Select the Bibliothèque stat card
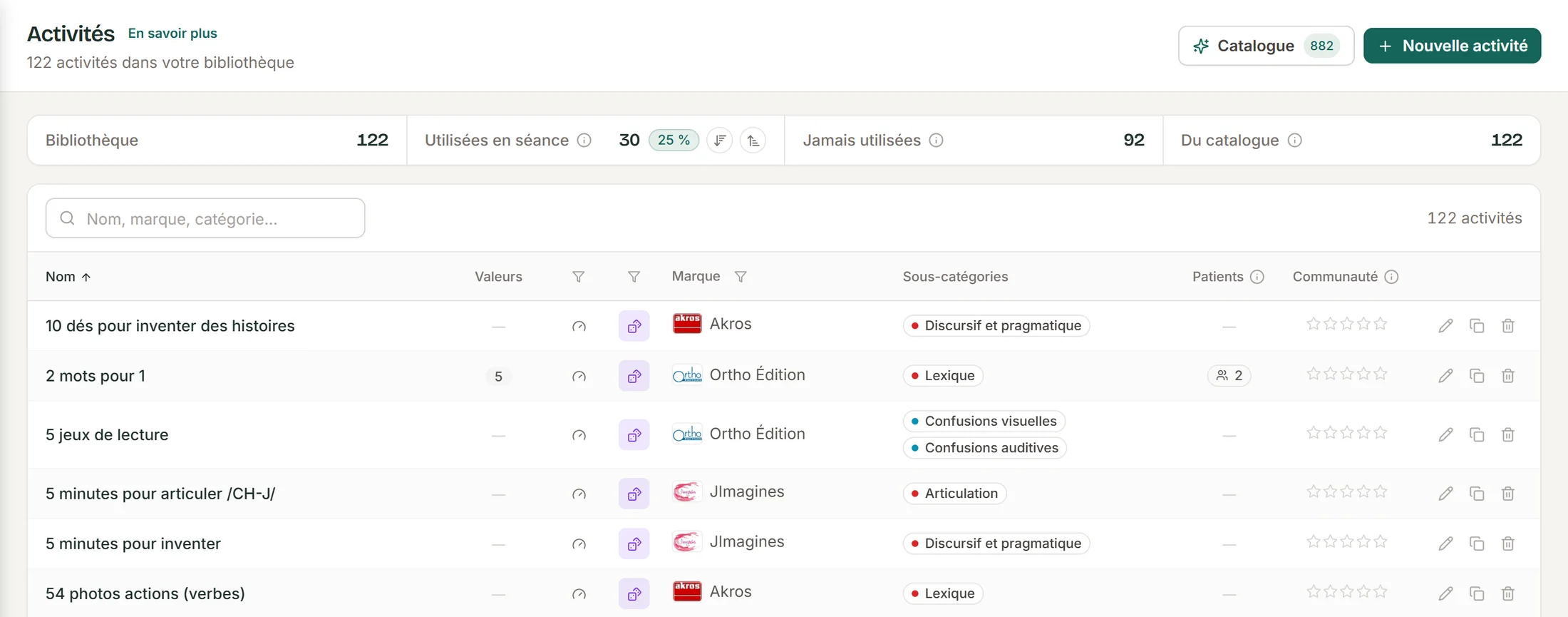Viewport: 1568px width, 617px height. (x=217, y=140)
